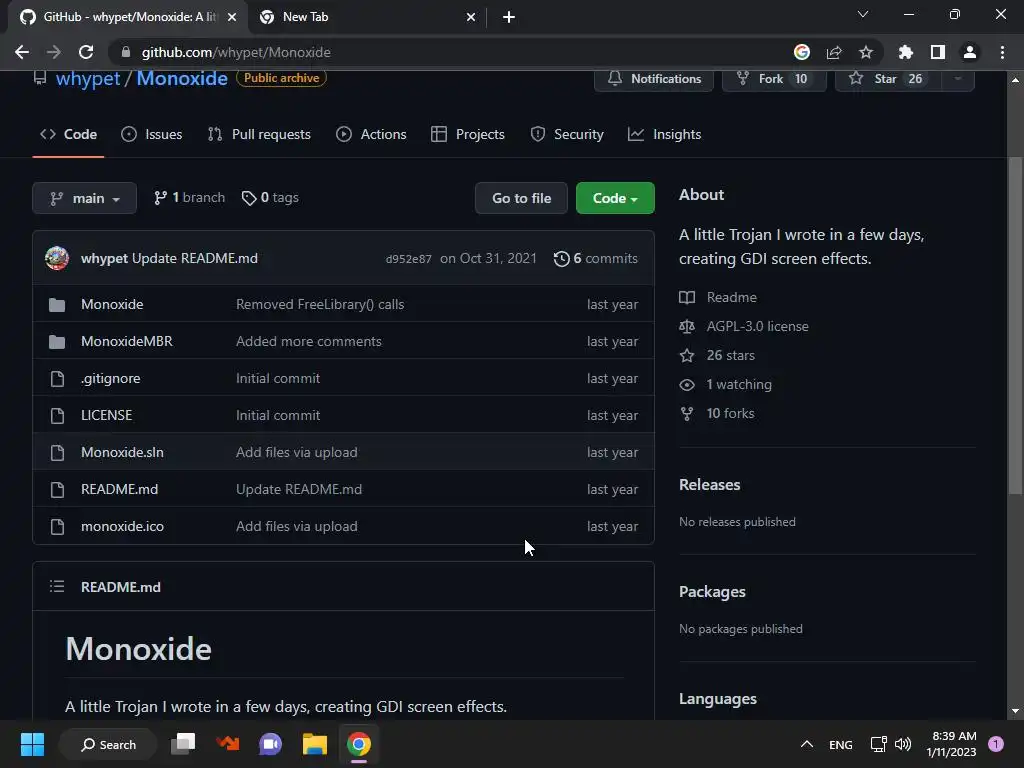Click the Readme book icon in About
This screenshot has height=768, width=1024.
coord(687,298)
